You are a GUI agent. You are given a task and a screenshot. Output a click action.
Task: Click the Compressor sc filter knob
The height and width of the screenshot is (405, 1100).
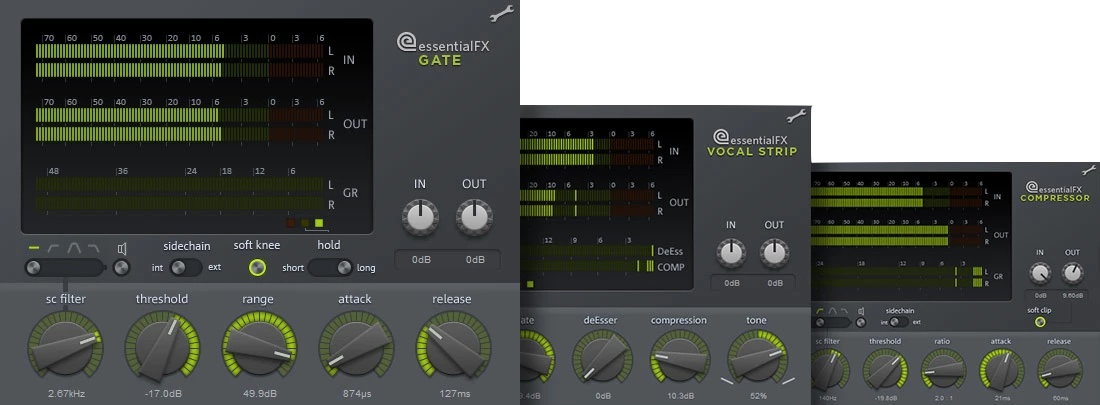tap(831, 370)
